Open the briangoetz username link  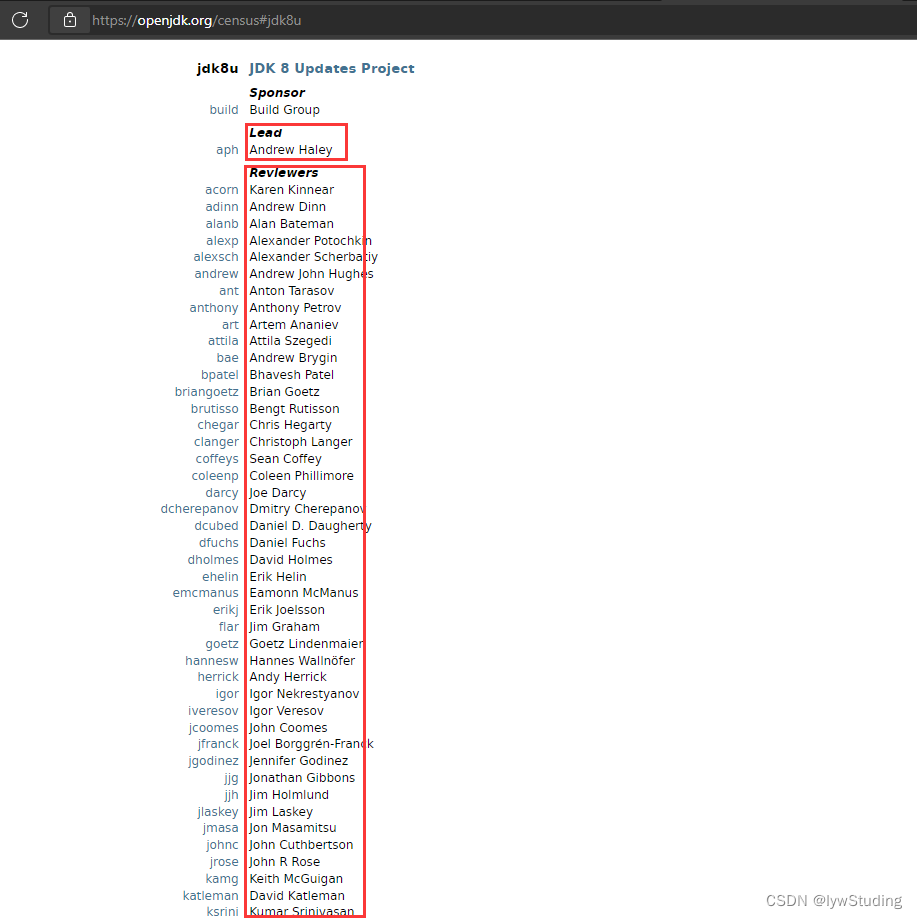tap(206, 392)
